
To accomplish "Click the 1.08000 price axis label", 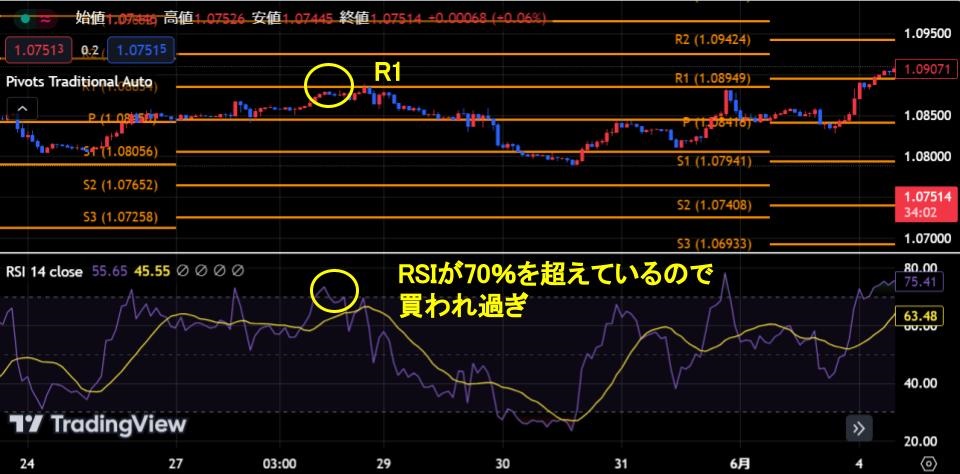I will [x=926, y=156].
